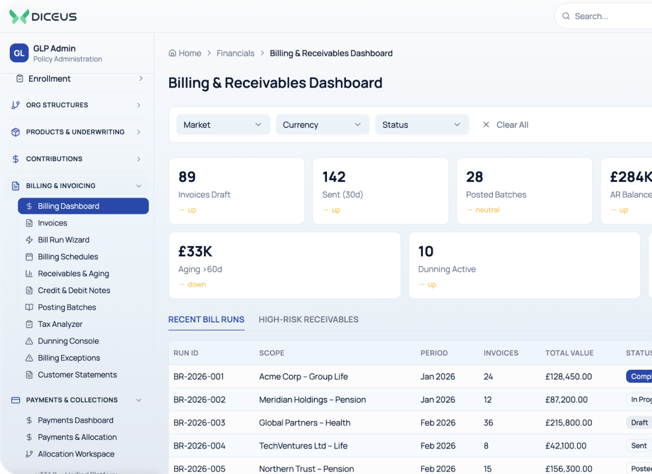Switch to Recent Bill Runs tab

(206, 319)
